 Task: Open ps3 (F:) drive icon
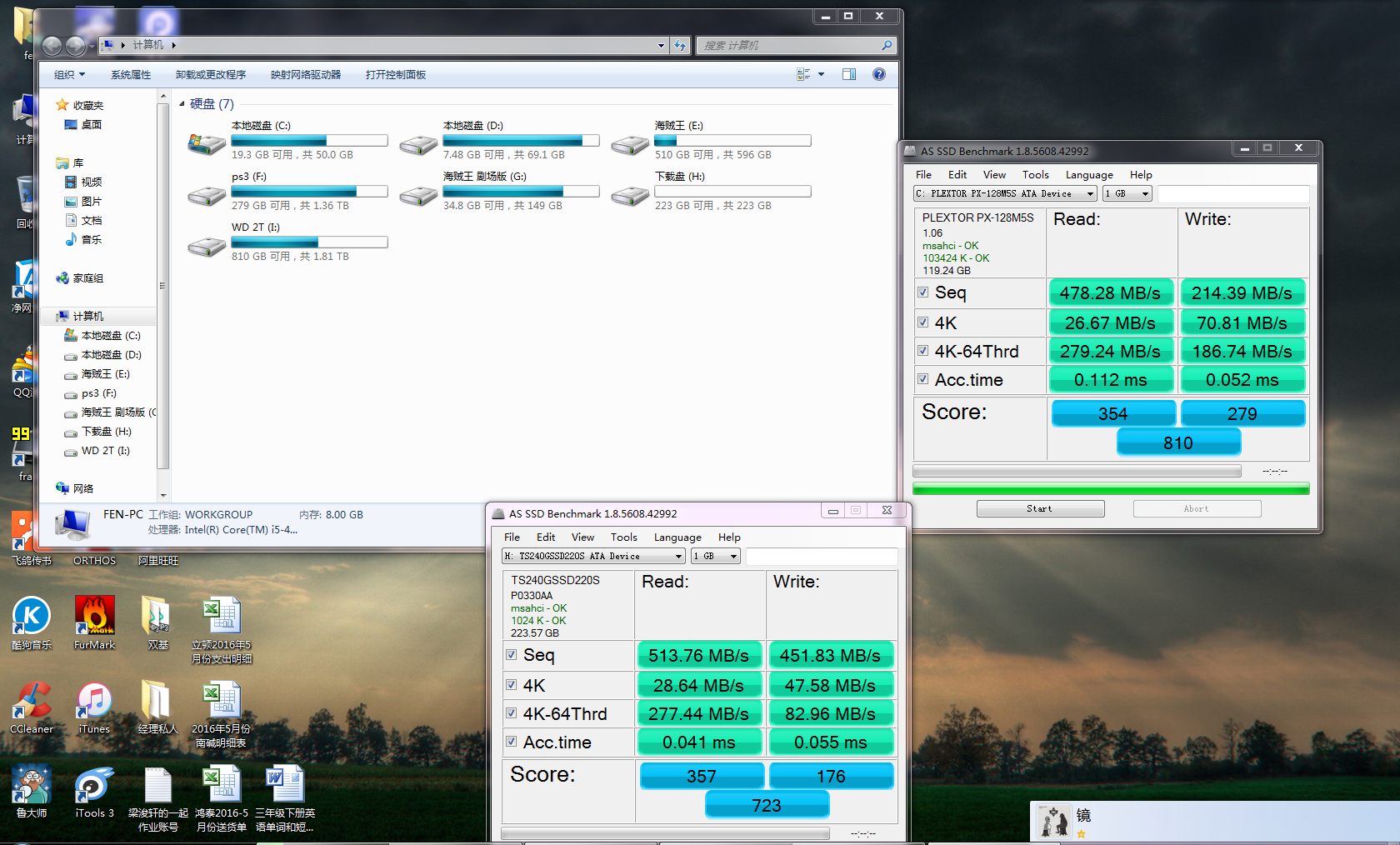[x=207, y=196]
